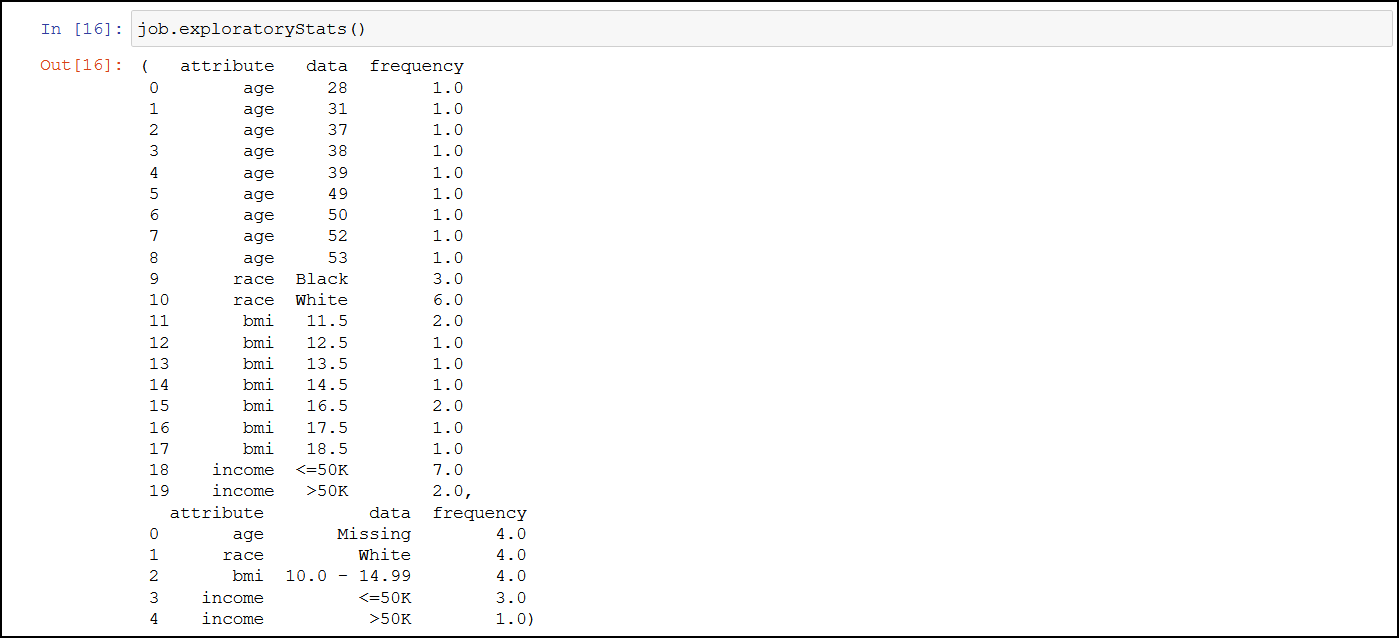Click the second table's attribute header
This screenshot has height=638, width=1399.
(x=217, y=512)
